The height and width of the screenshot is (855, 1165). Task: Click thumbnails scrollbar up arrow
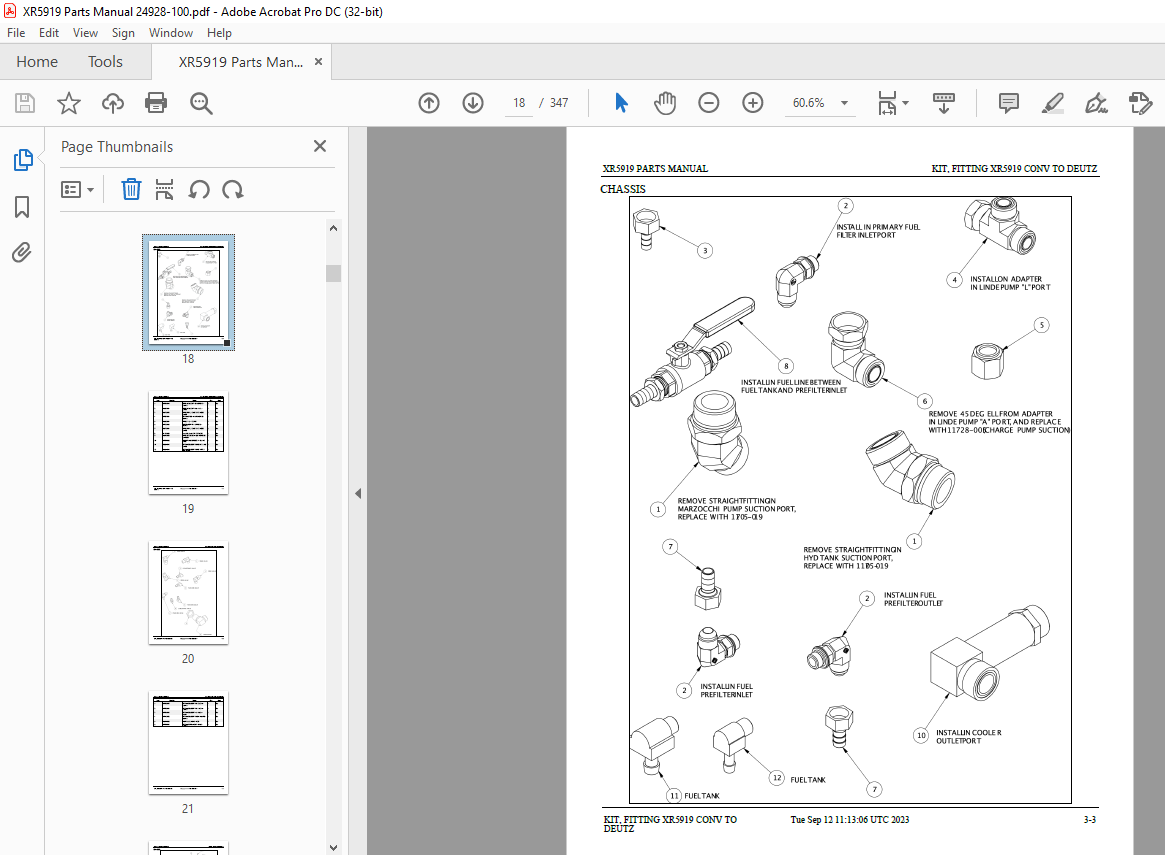333,228
